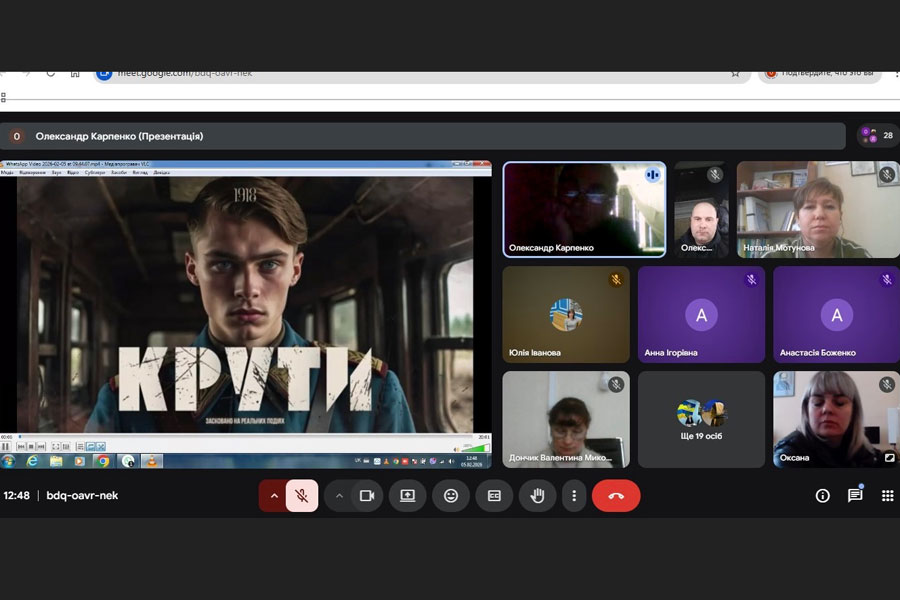Select Анна Ігорівна's participant tile

(x=701, y=314)
